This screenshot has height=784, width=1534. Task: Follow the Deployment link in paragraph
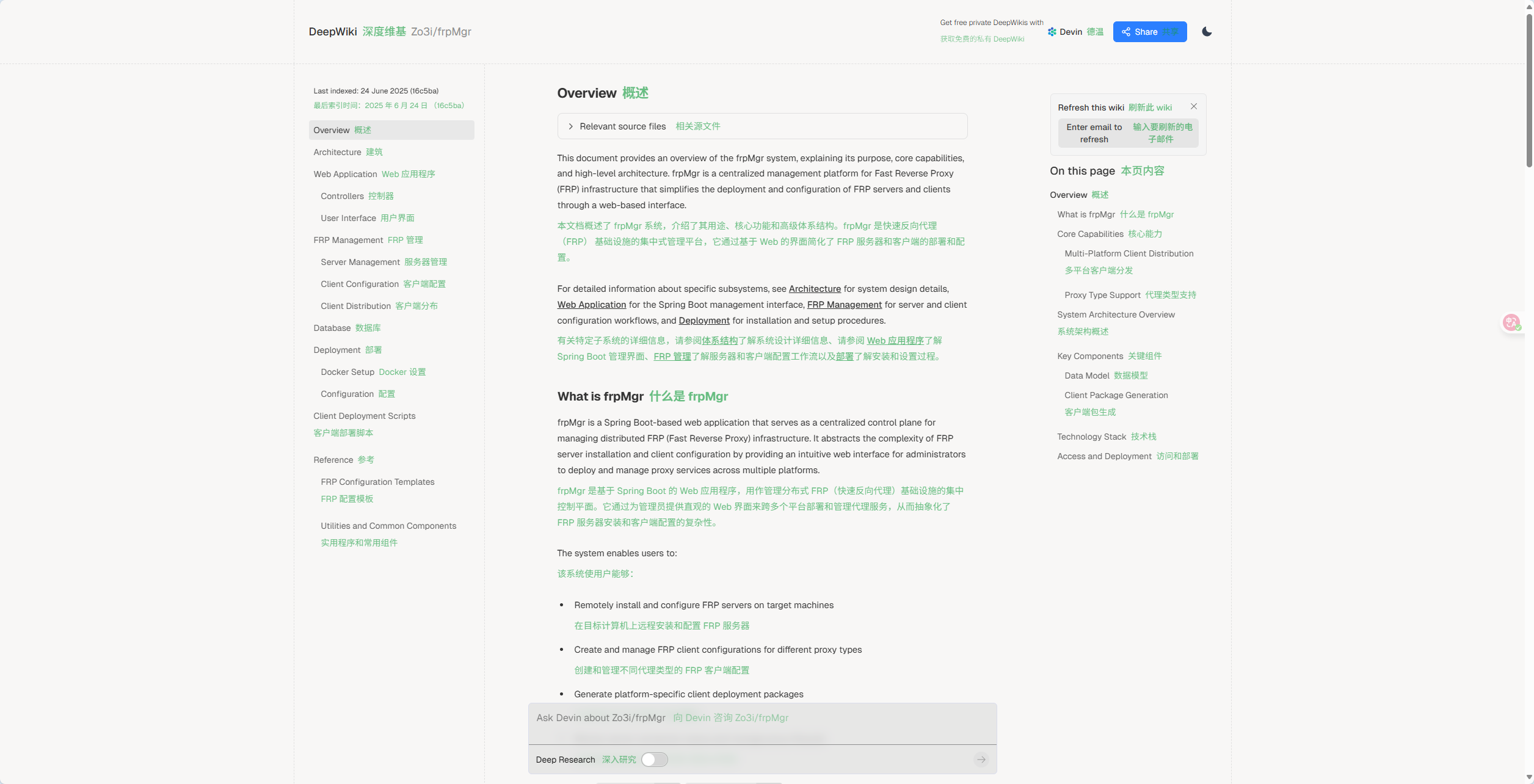coord(703,321)
